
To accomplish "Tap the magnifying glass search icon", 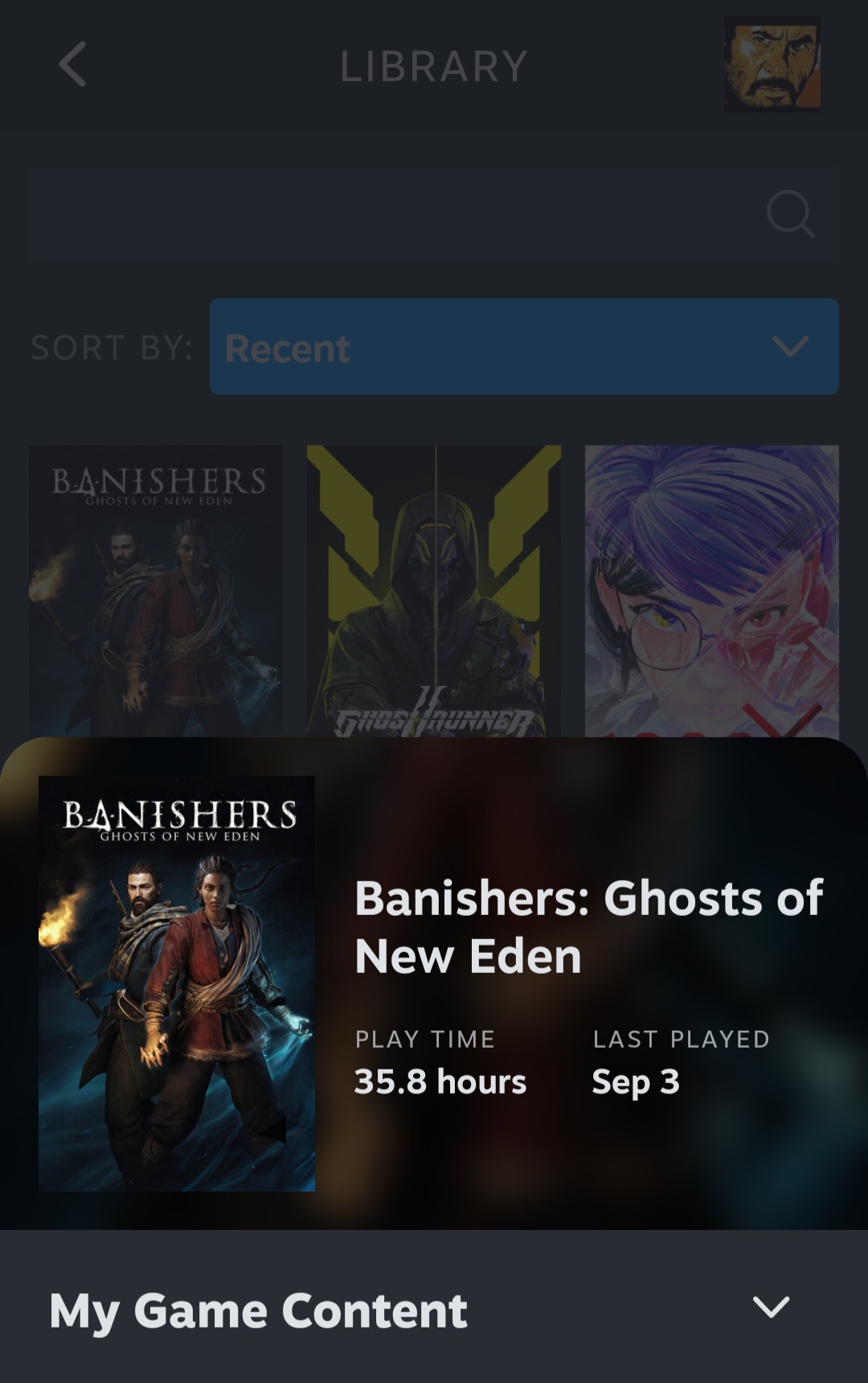I will click(x=790, y=214).
